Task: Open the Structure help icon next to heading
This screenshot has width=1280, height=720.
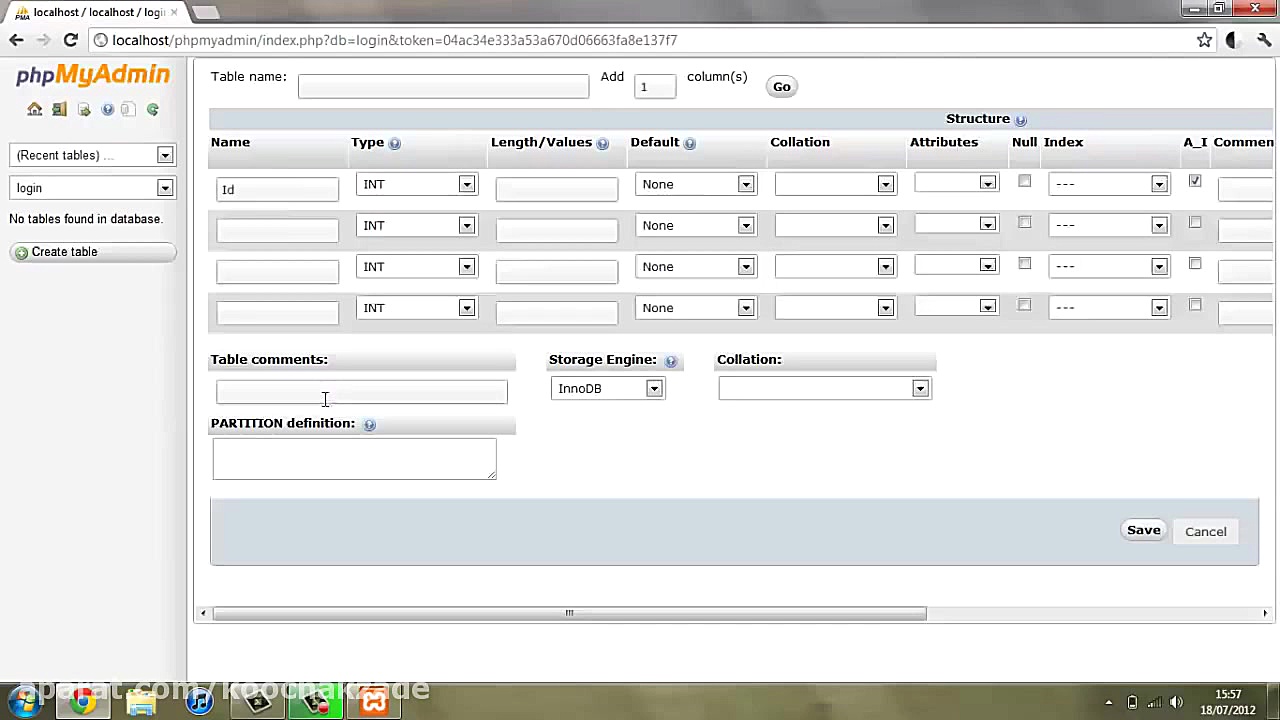Action: tap(1020, 119)
